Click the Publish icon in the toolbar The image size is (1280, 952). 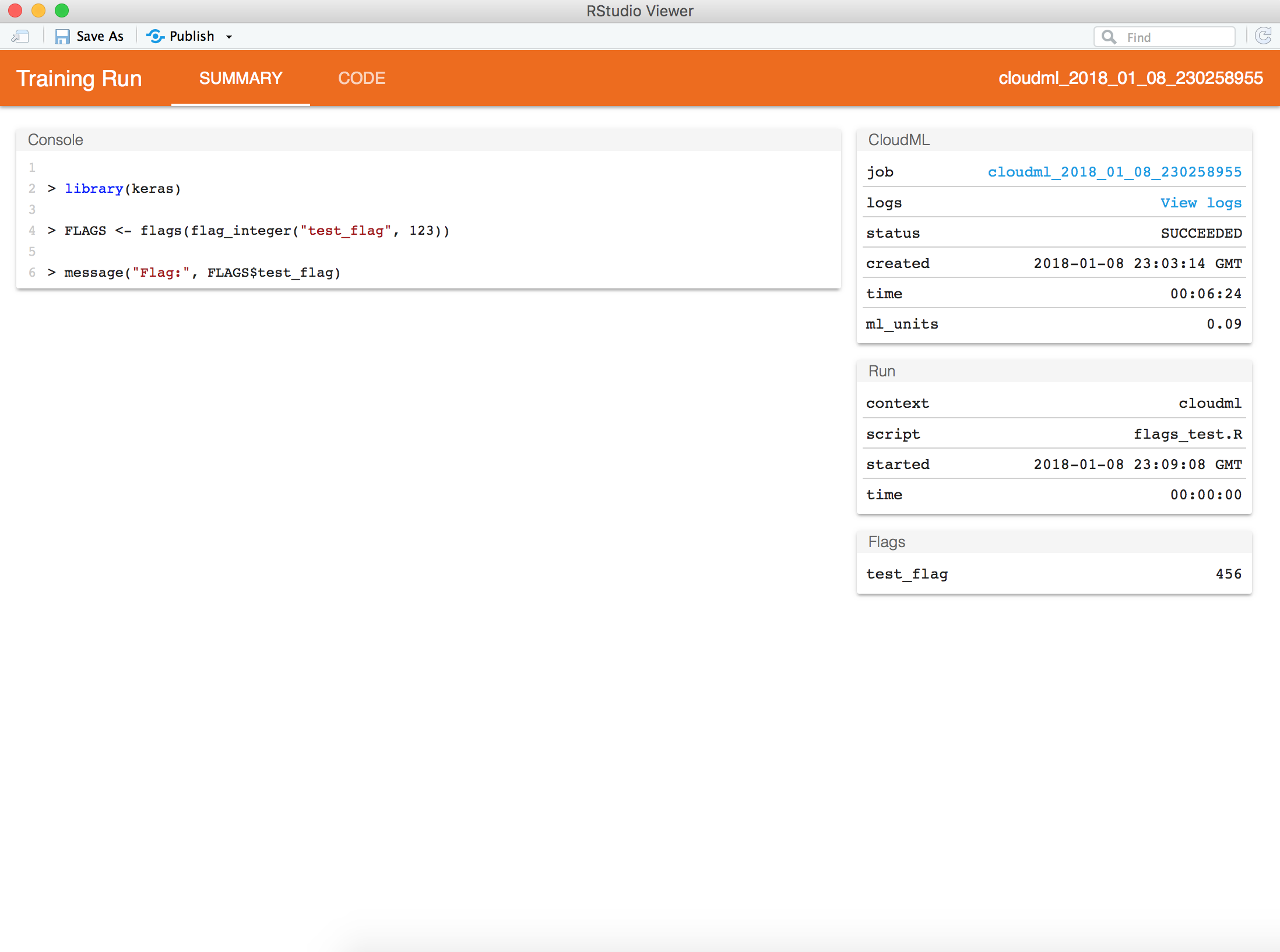click(x=154, y=36)
